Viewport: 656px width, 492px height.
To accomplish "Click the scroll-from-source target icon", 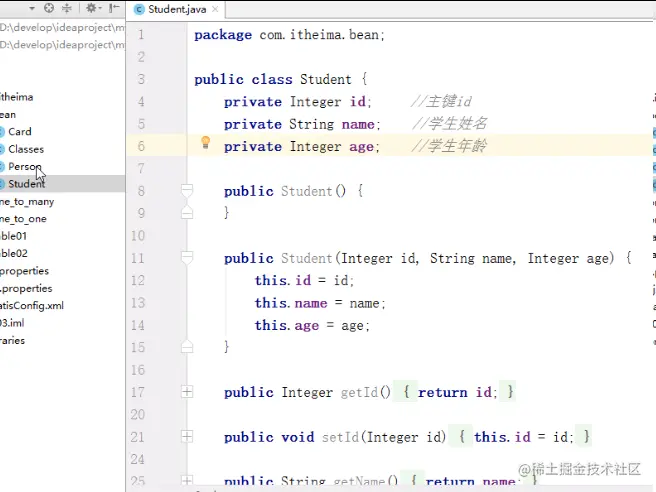I will pos(49,8).
